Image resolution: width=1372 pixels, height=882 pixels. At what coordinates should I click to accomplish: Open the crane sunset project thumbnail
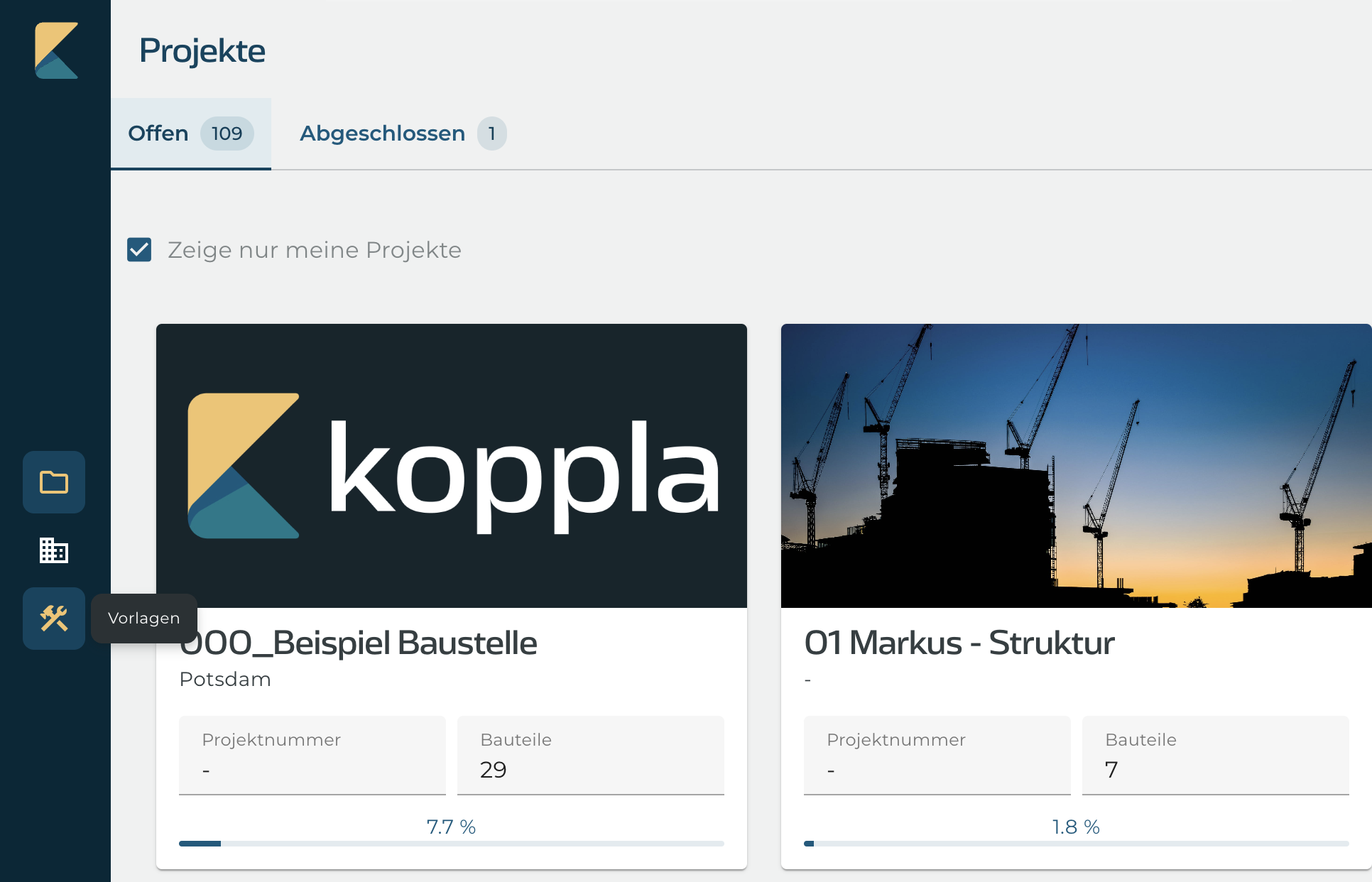point(1077,466)
